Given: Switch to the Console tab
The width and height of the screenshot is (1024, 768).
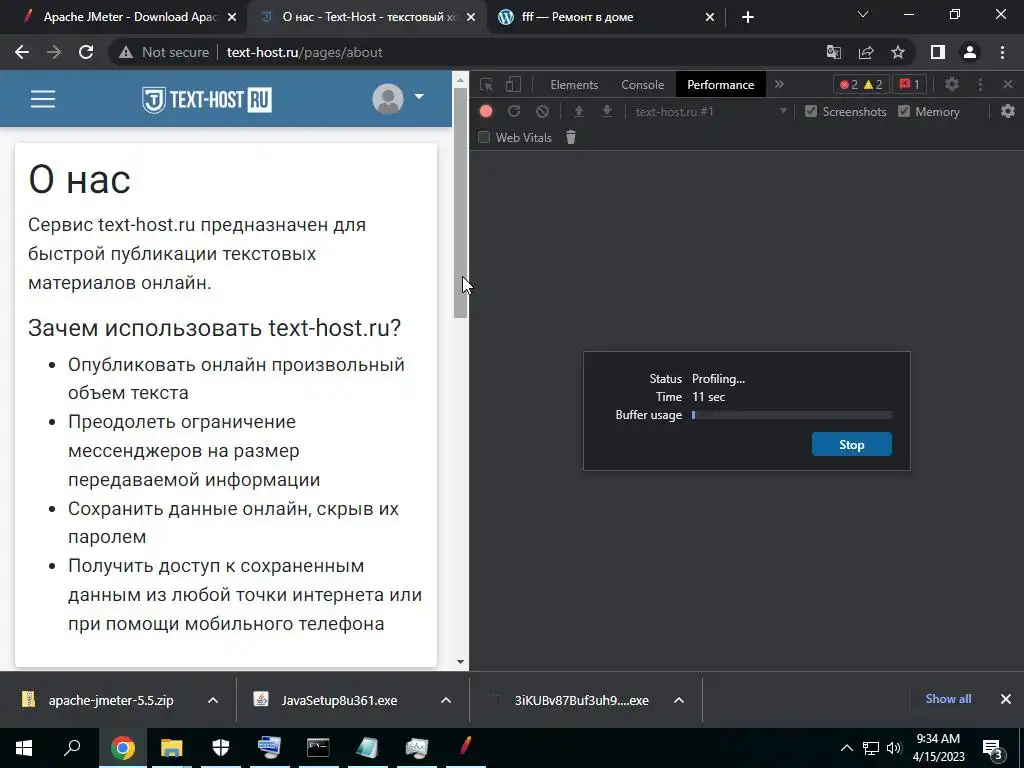Looking at the screenshot, I should [x=643, y=85].
